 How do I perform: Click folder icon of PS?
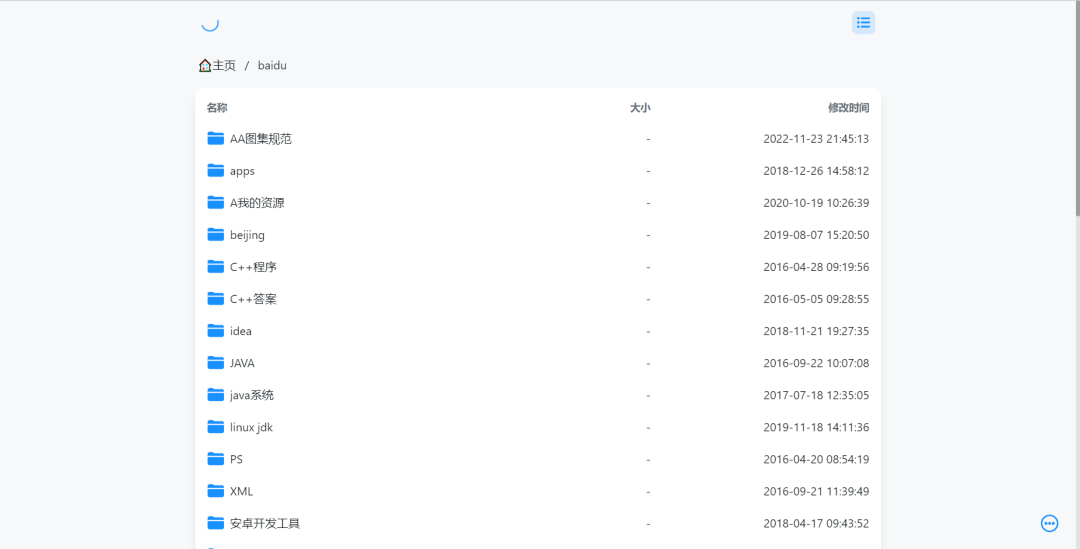click(216, 459)
